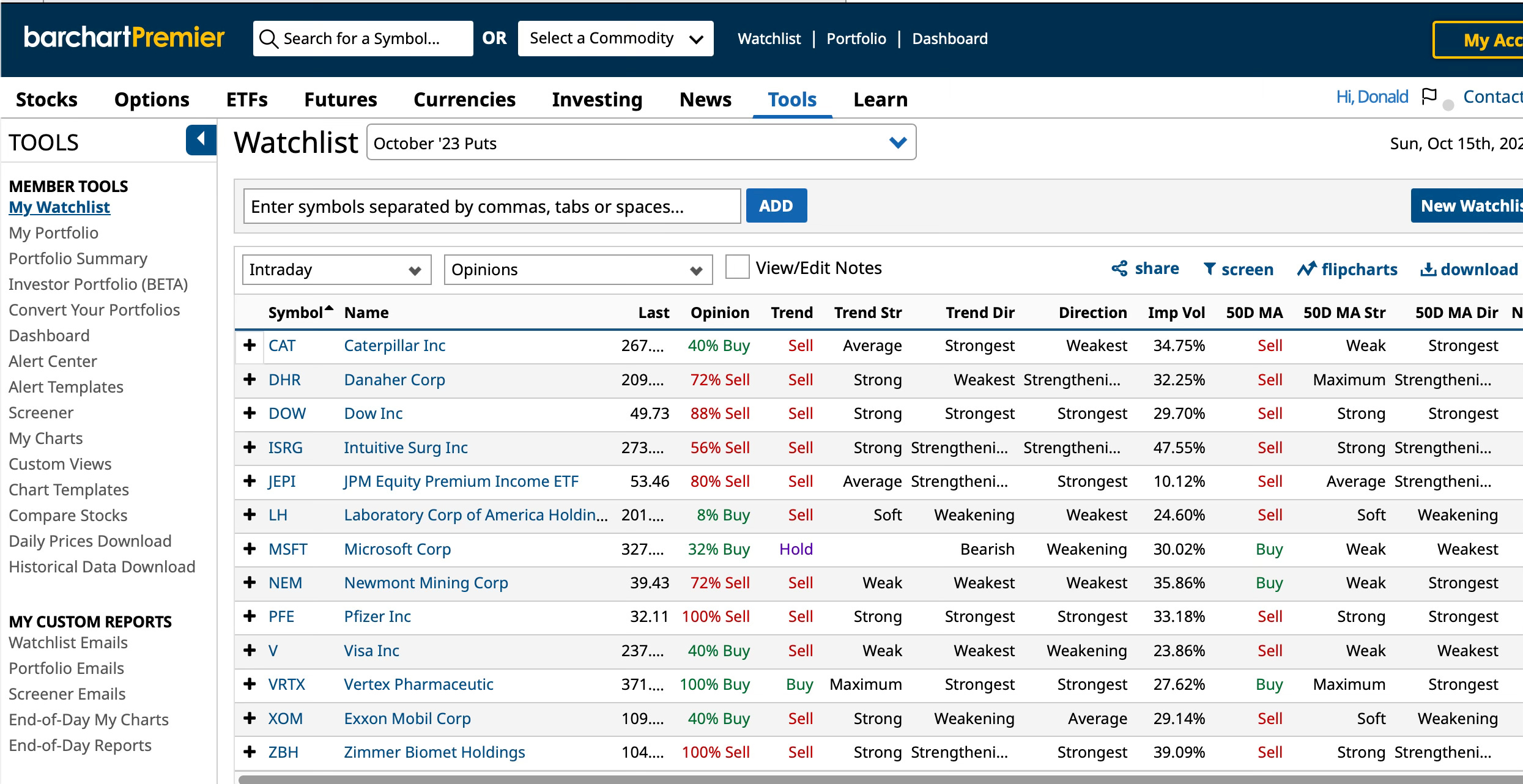The image size is (1523, 784).
Task: Click the search magnifier icon
Action: (269, 39)
